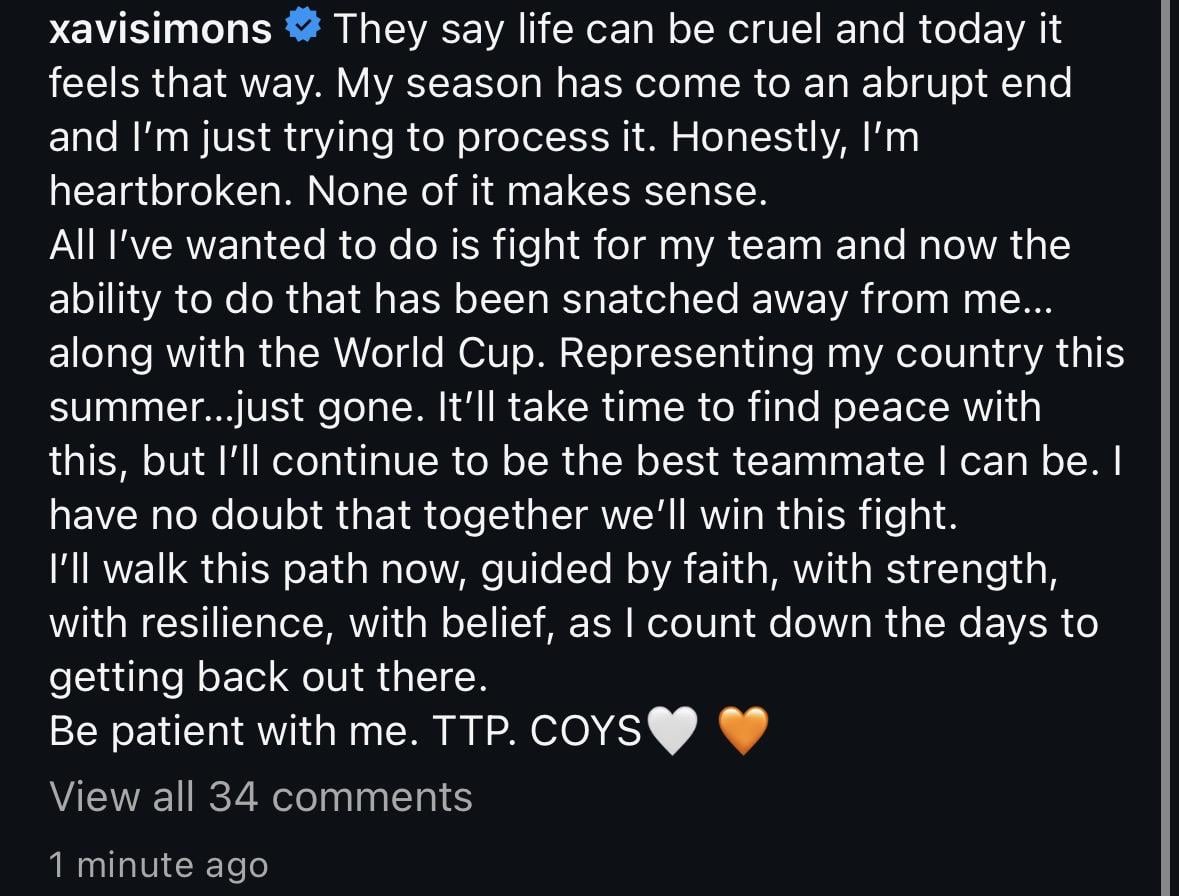This screenshot has width=1179, height=896.
Task: Click the line starting "All I've wanted"
Action: pyautogui.click(x=559, y=246)
